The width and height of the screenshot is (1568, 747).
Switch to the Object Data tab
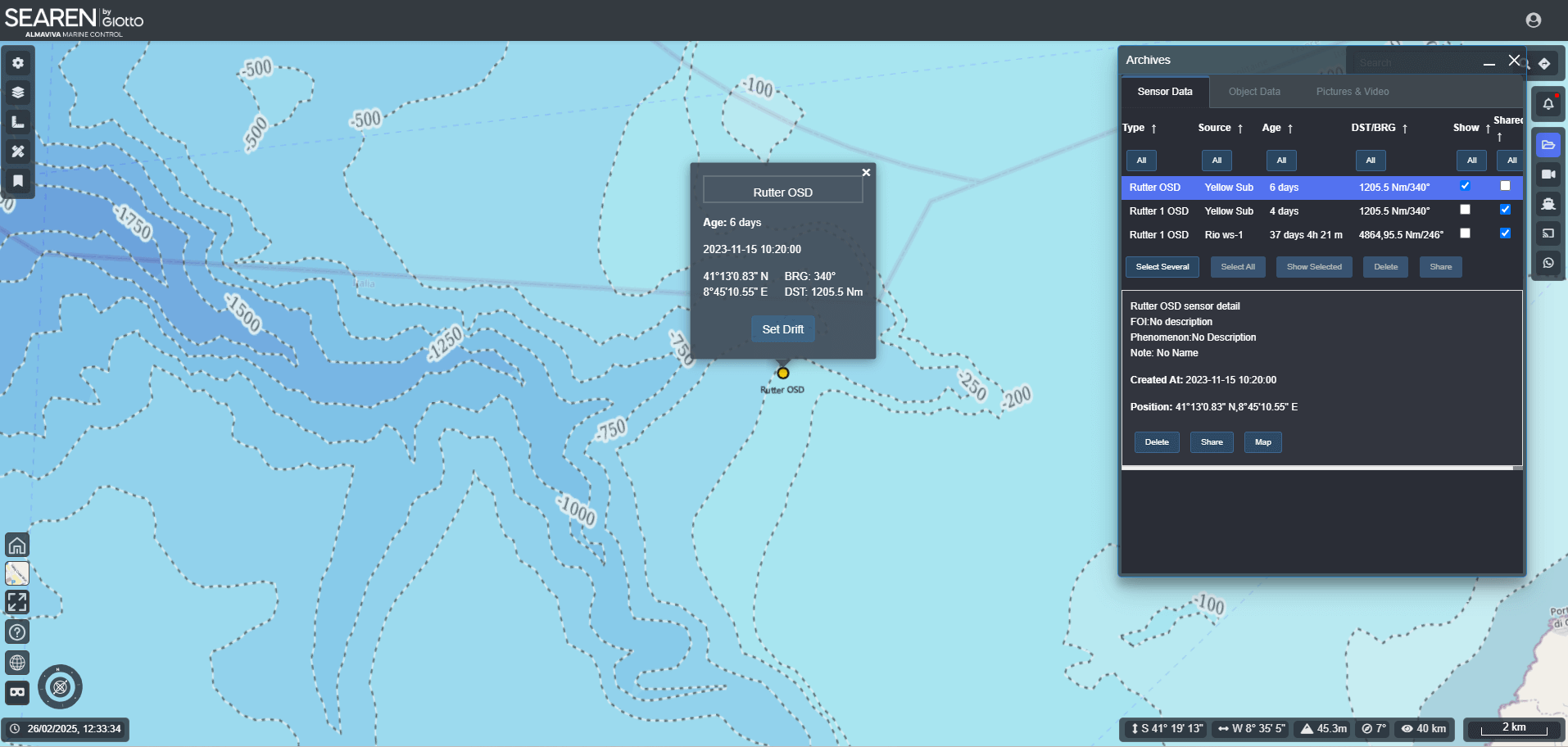tap(1253, 92)
